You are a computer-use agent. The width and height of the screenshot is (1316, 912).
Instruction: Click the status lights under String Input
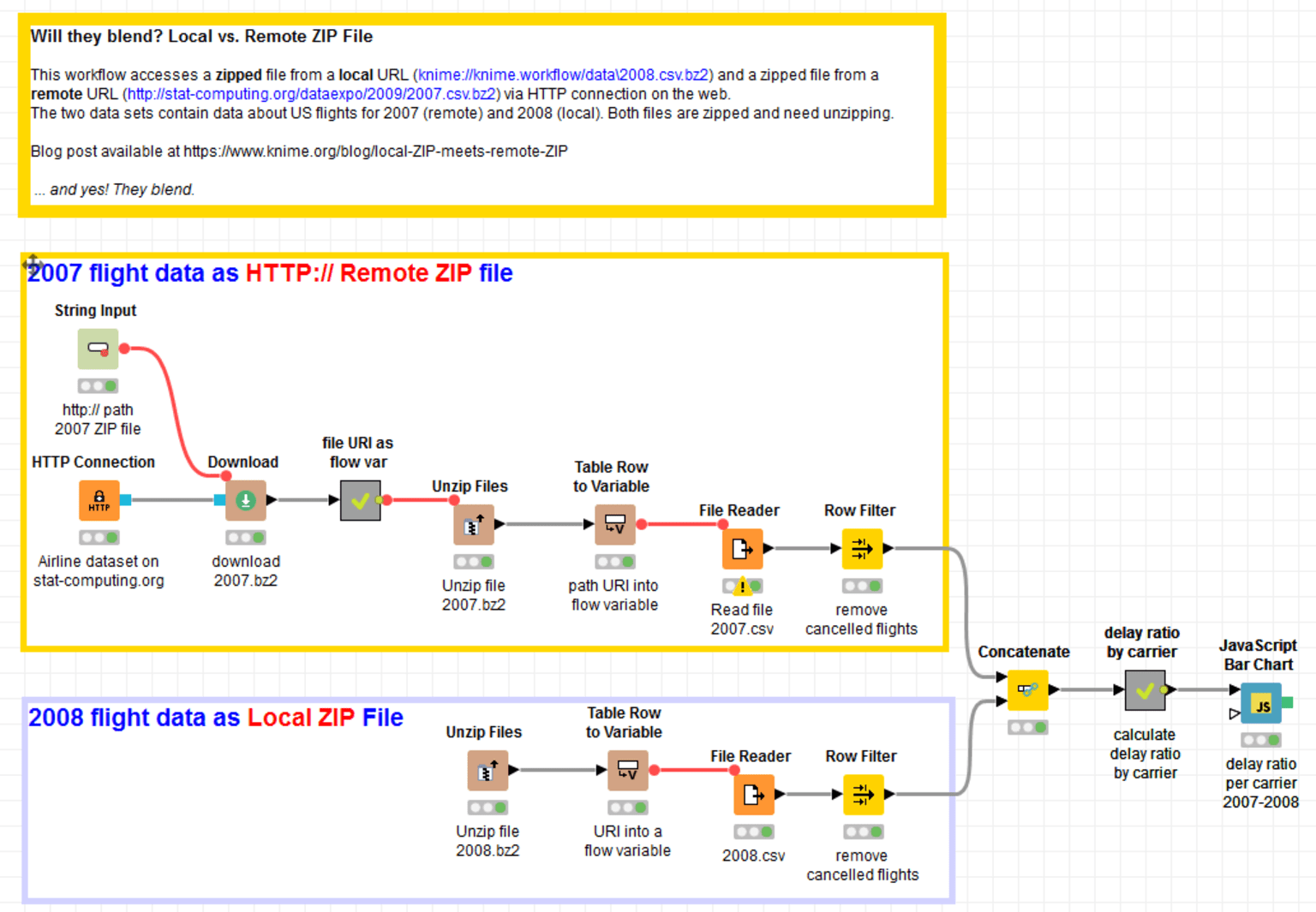[98, 386]
